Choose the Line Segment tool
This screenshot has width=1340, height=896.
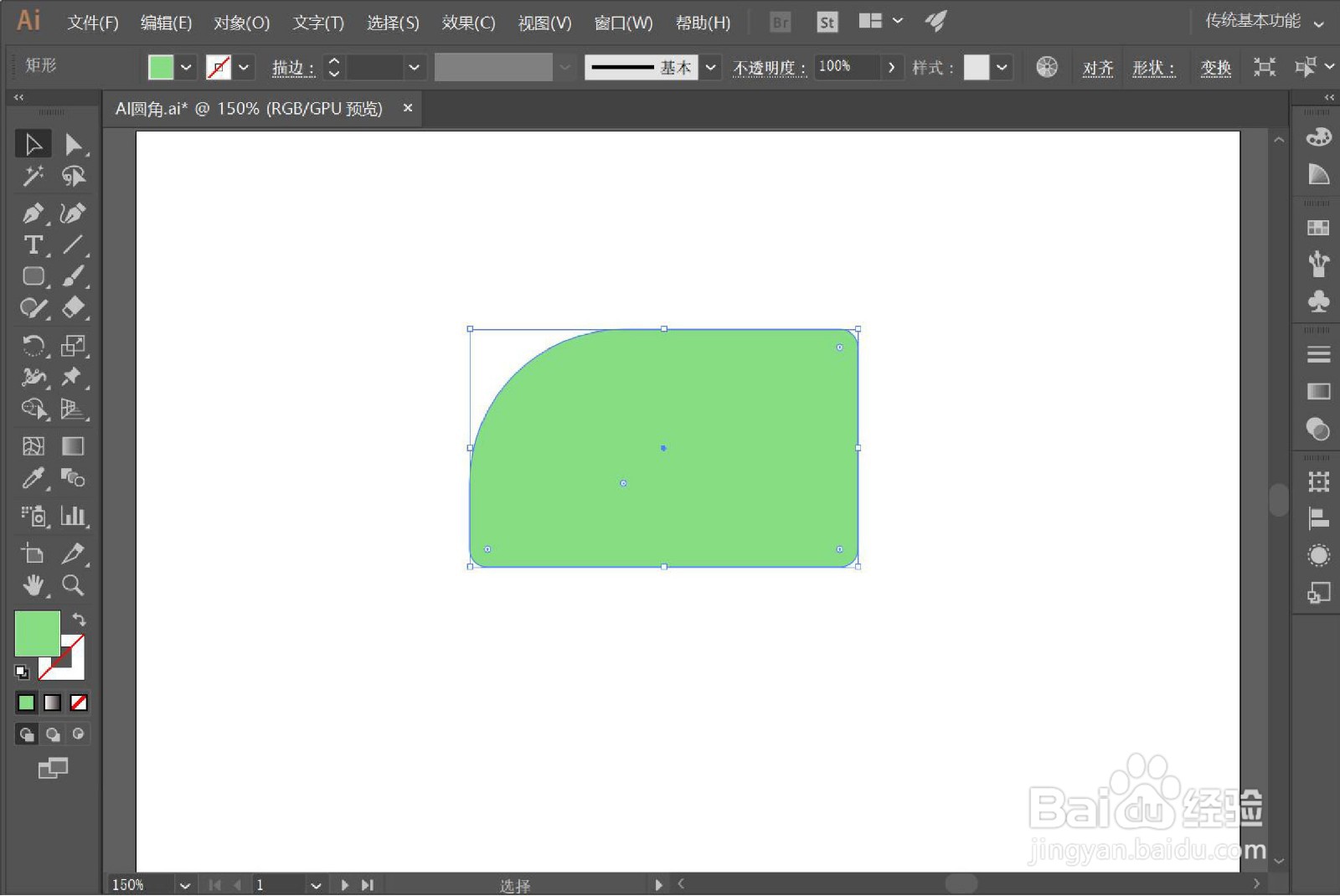tap(74, 245)
